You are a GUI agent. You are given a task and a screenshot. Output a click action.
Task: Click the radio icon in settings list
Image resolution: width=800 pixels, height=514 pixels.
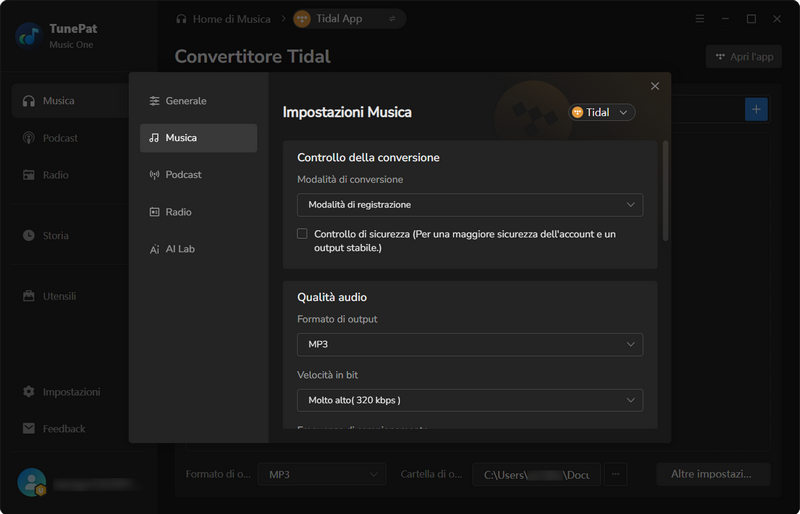tap(154, 212)
